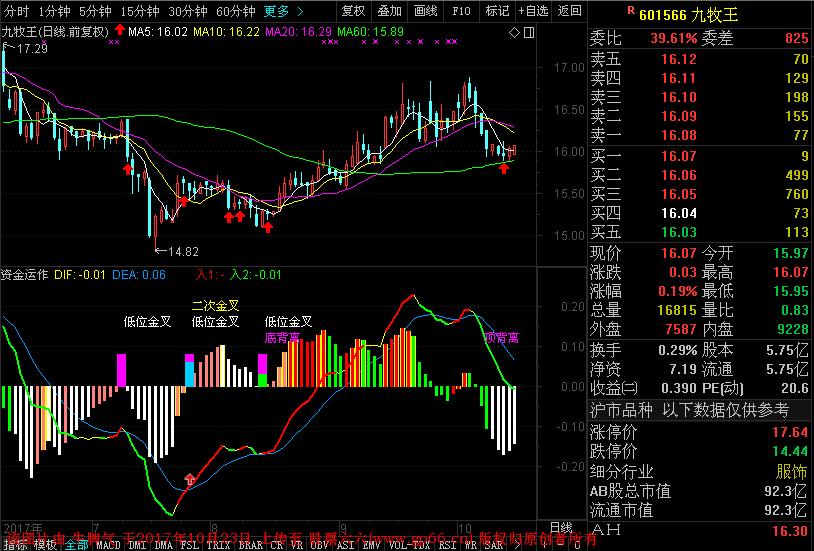Click the diamond icon in the chart header
814x551 pixels.
514,33
